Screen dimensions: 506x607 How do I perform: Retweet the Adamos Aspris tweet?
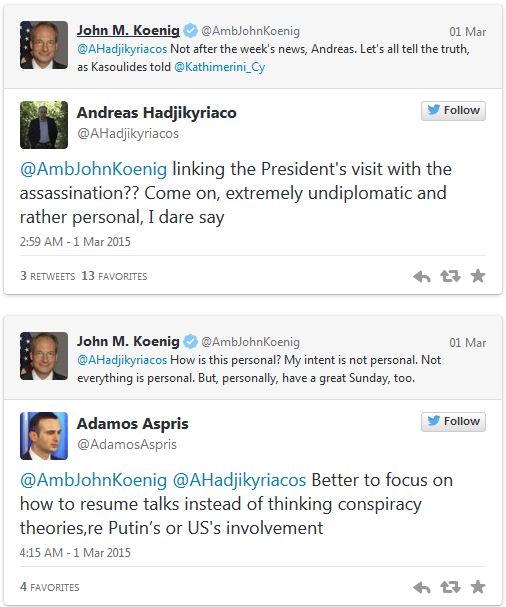(450, 587)
